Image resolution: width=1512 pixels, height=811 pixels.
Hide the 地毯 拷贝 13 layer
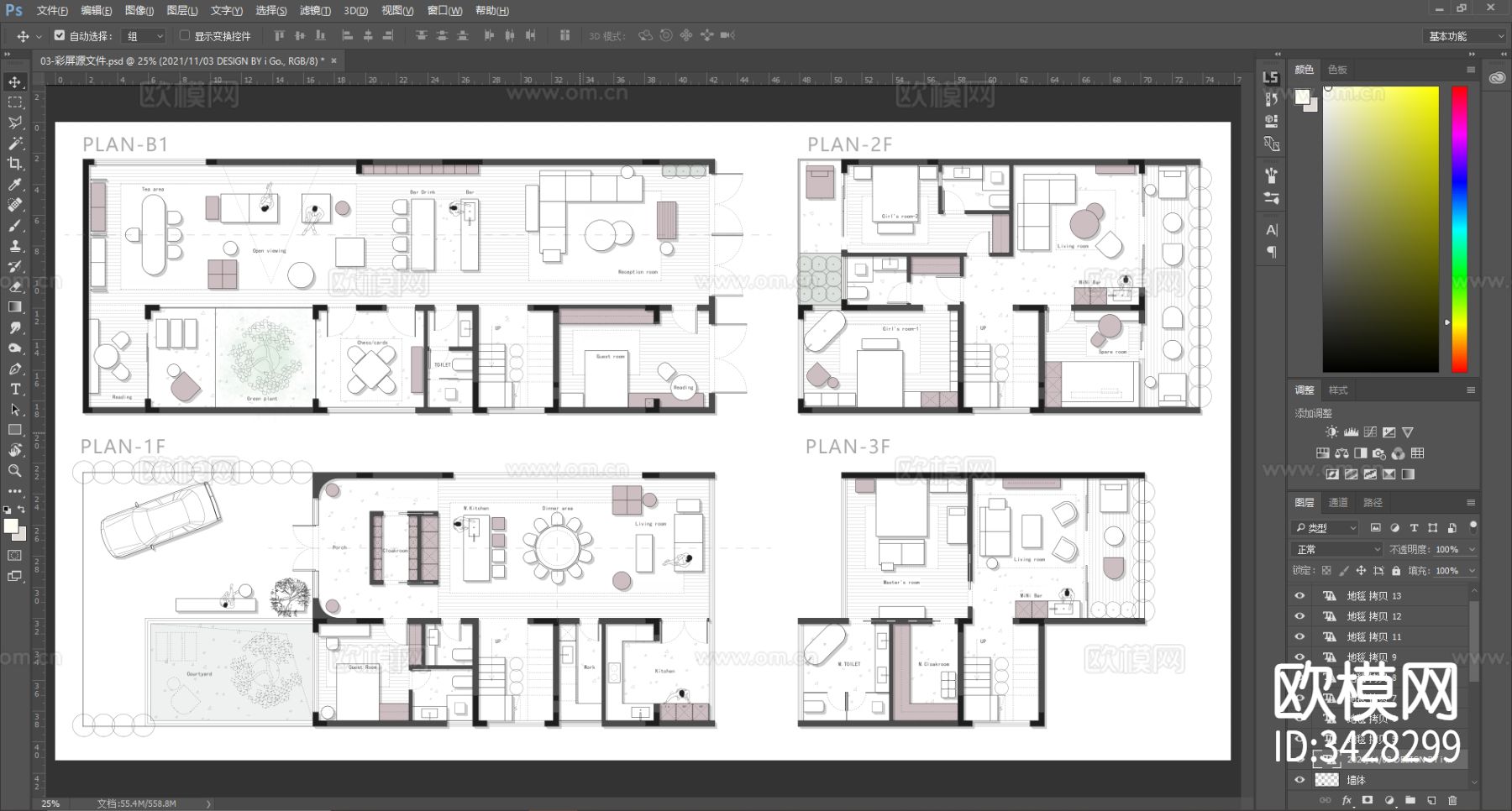[1299, 596]
